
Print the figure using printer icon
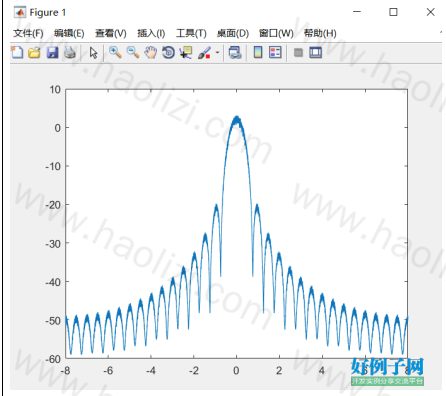coord(70,53)
